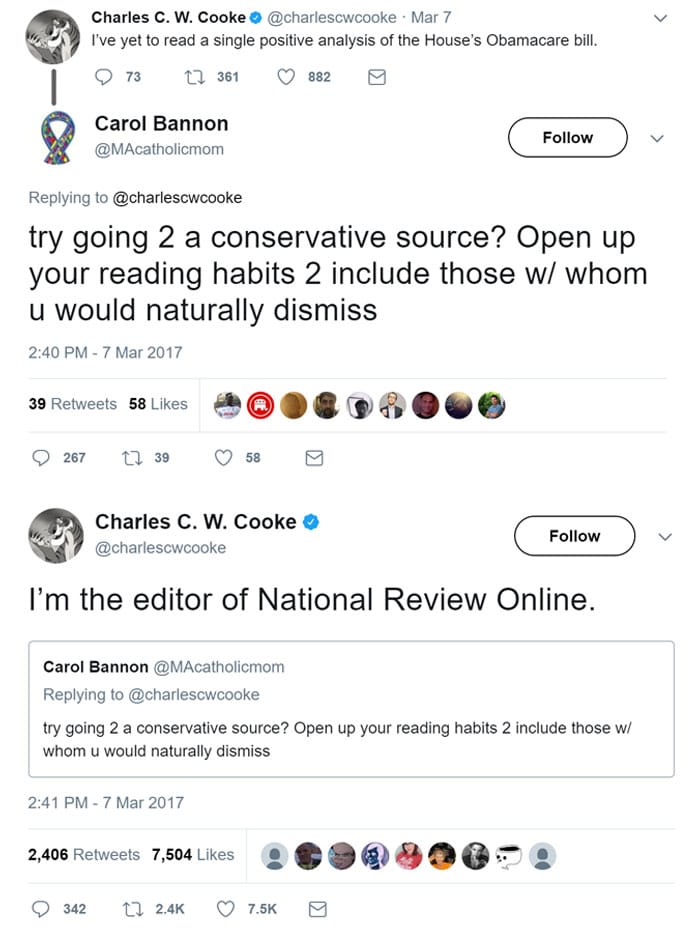Screen dimensions: 700x939
Task: View the 2,406 Retweets list
Action: [84, 855]
